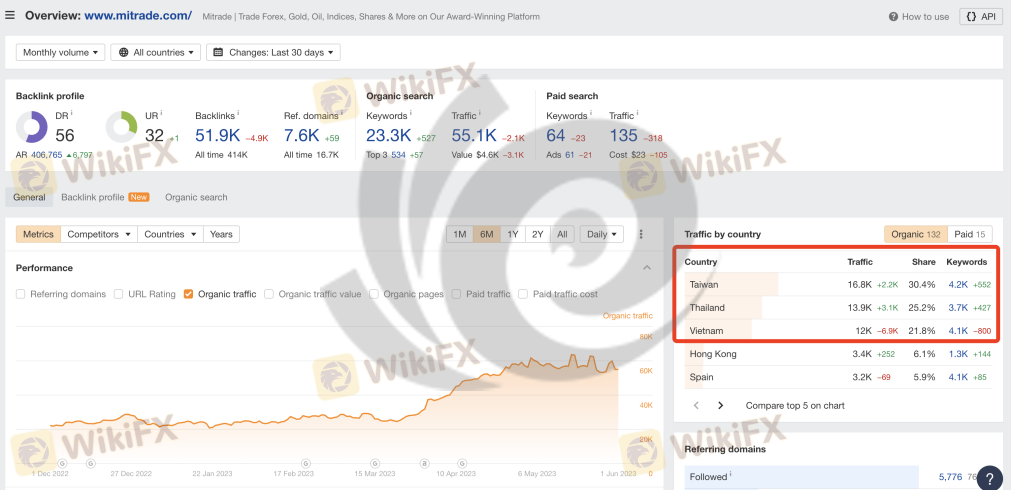The height and width of the screenshot is (490, 1011).
Task: Click the Spain country row
Action: point(838,377)
